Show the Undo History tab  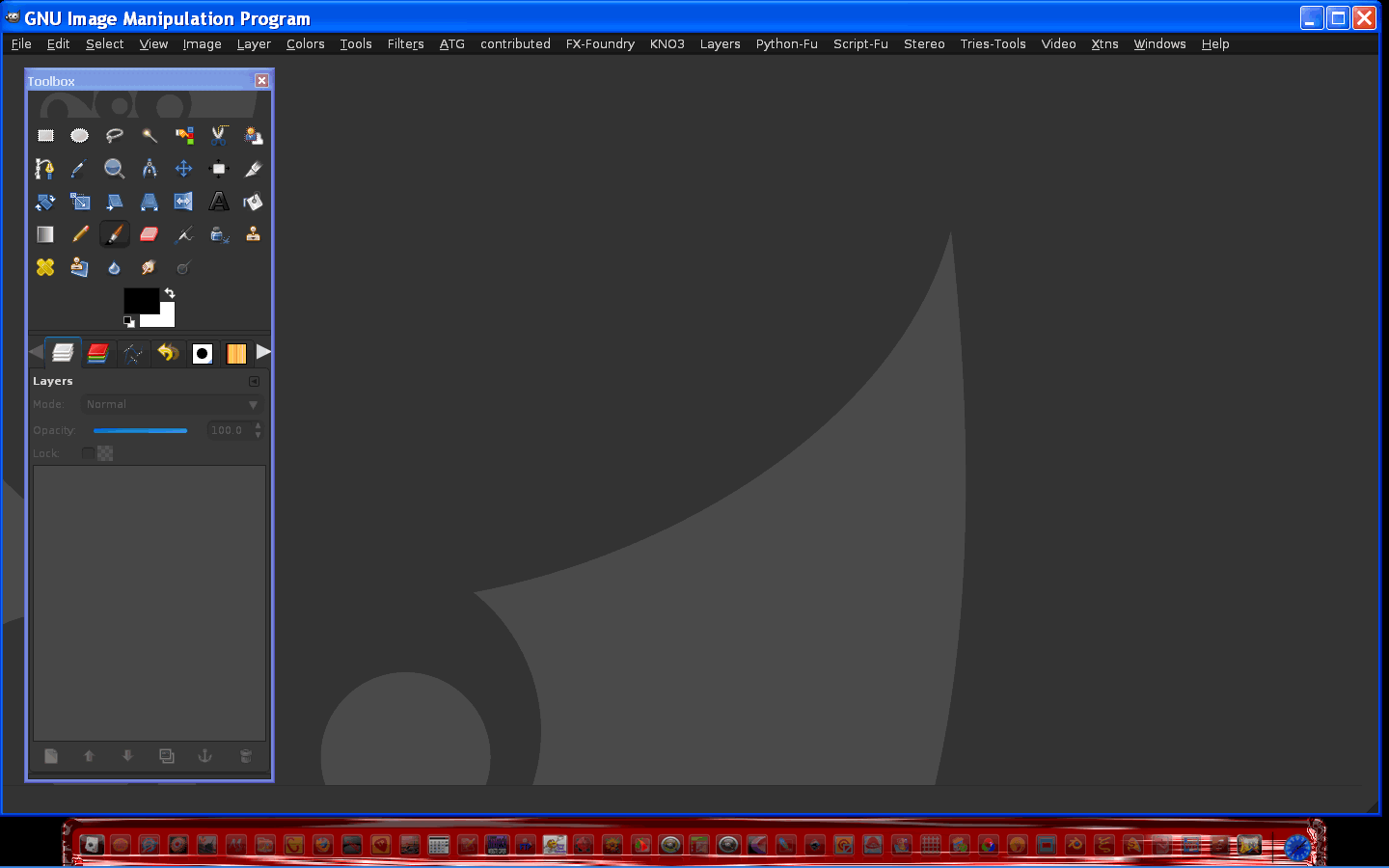(168, 353)
